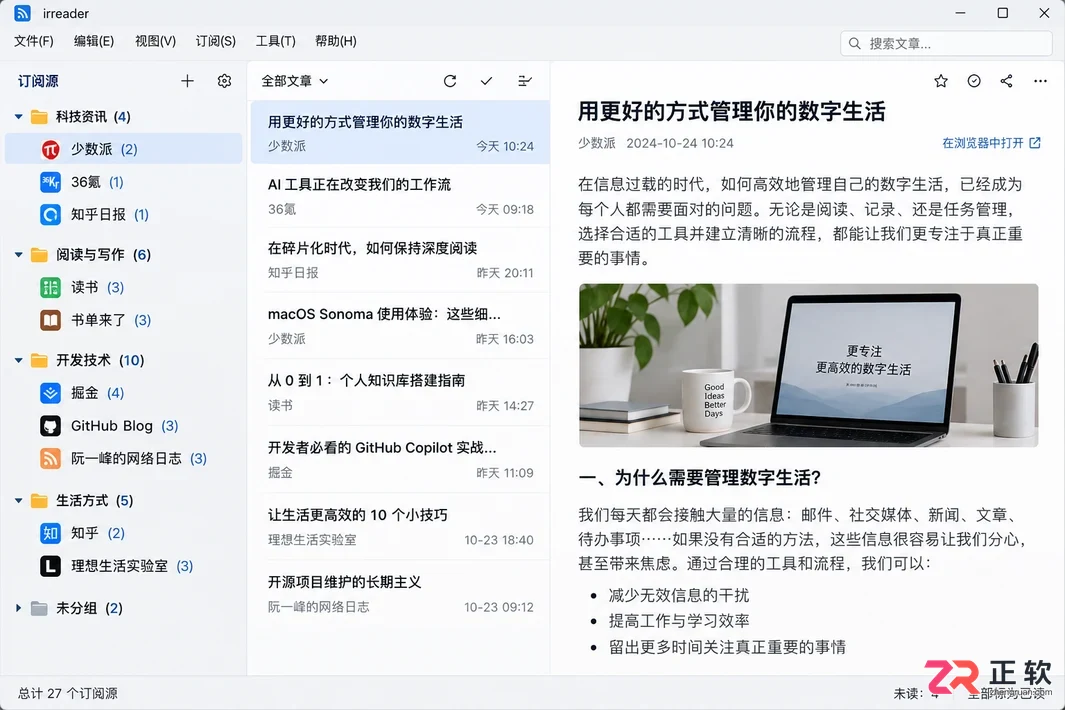The height and width of the screenshot is (710, 1065).
Task: Star the current article
Action: coord(941,81)
